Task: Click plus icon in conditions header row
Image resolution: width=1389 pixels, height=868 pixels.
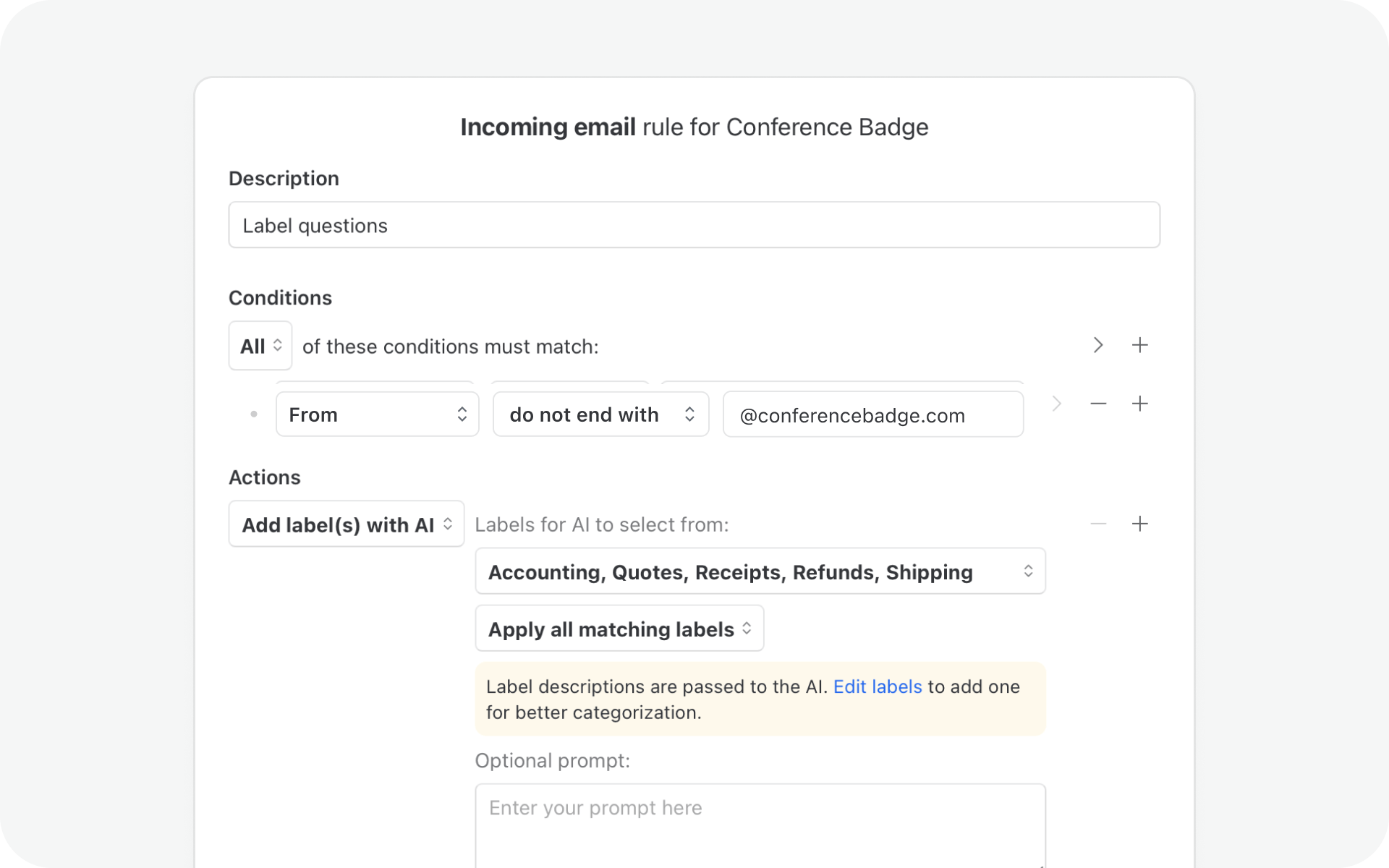Action: coord(1139,345)
